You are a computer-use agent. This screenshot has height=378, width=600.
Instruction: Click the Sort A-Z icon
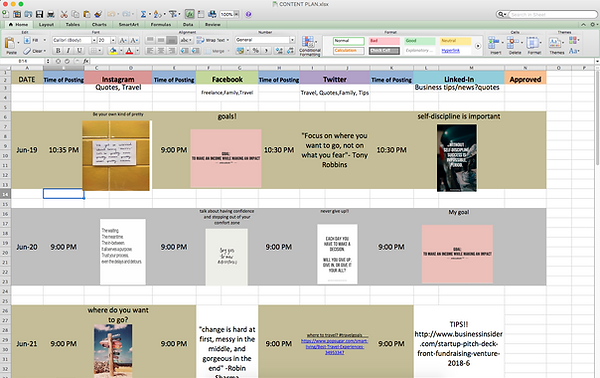pos(157,14)
